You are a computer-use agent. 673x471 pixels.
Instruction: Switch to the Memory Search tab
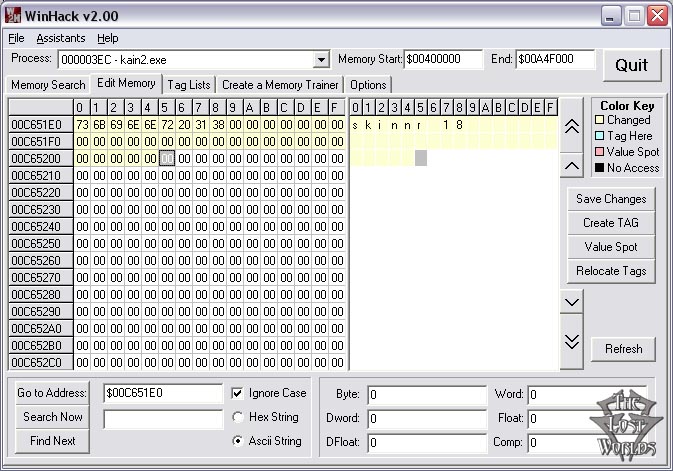(48, 85)
